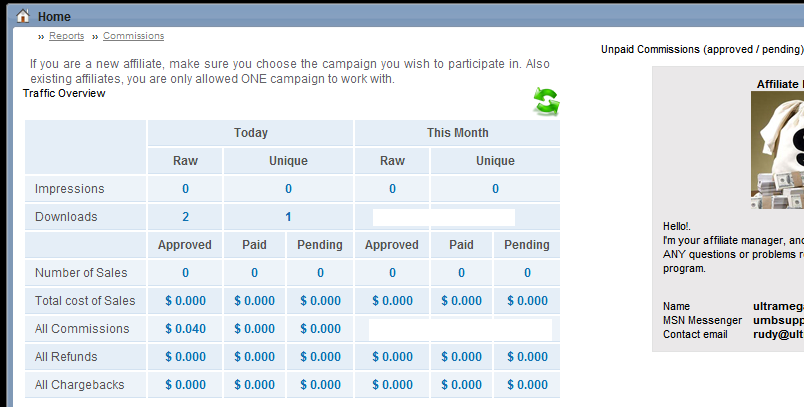Screen dimensions: 804x407
Task: Click Unpaid Commissions approved / pending heading
Action: pos(702,49)
